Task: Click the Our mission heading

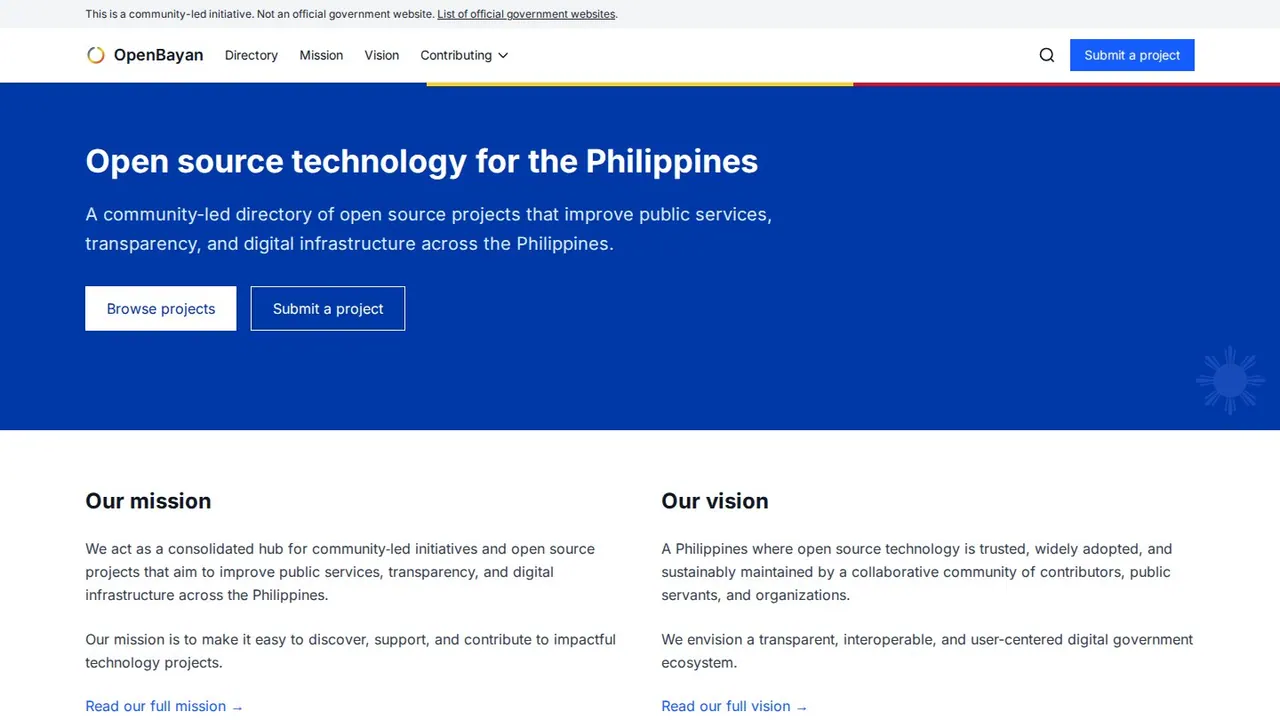Action: pyautogui.click(x=148, y=501)
